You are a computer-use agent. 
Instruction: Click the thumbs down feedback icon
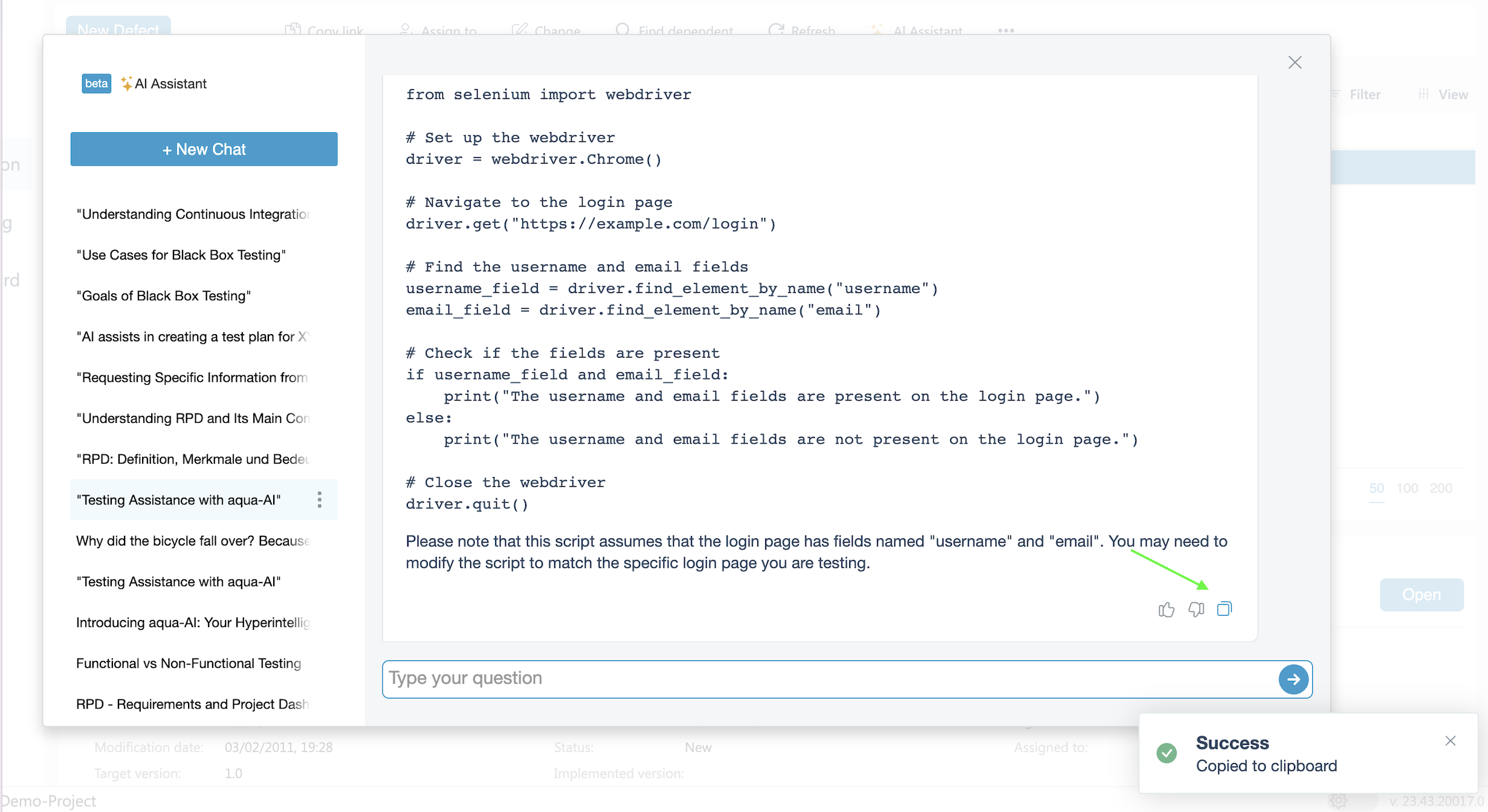[x=1195, y=610]
